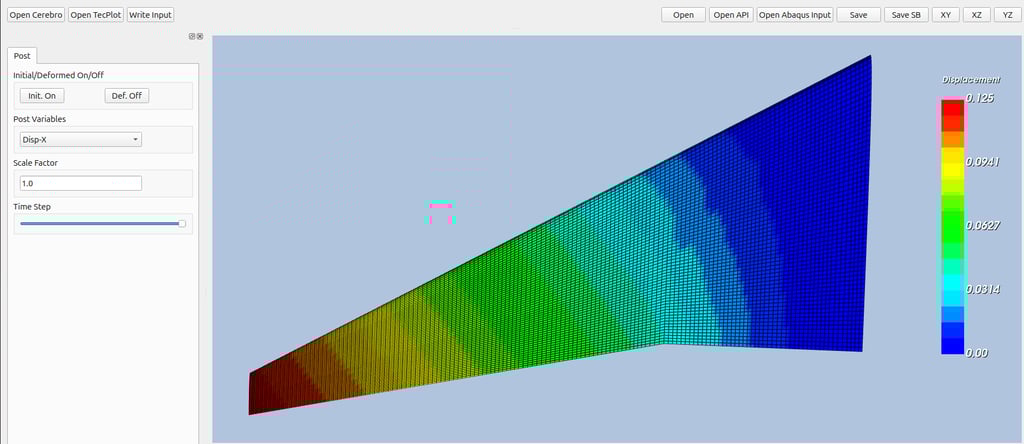Close the Post dock panel icon
1024x444 pixels.
click(x=200, y=37)
